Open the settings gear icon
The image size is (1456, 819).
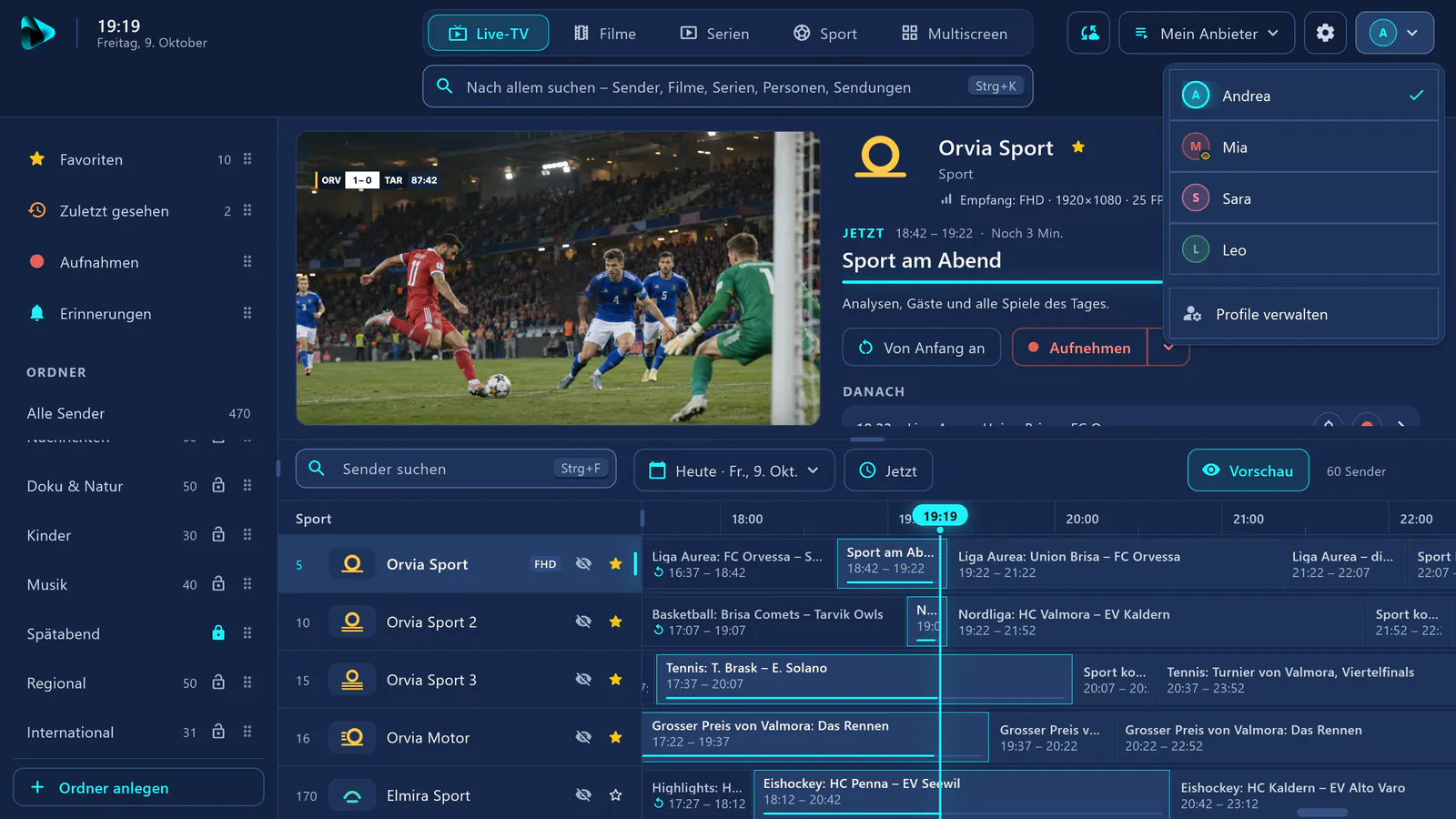[1325, 33]
